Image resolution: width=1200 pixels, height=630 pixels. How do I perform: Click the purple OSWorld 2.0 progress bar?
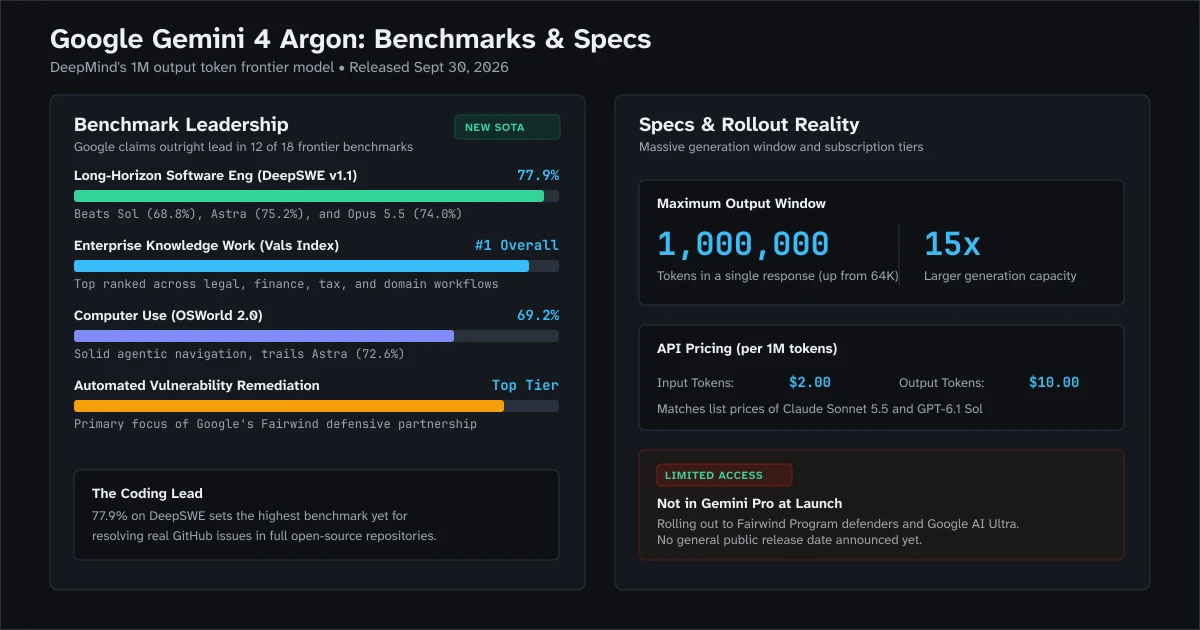point(316,336)
